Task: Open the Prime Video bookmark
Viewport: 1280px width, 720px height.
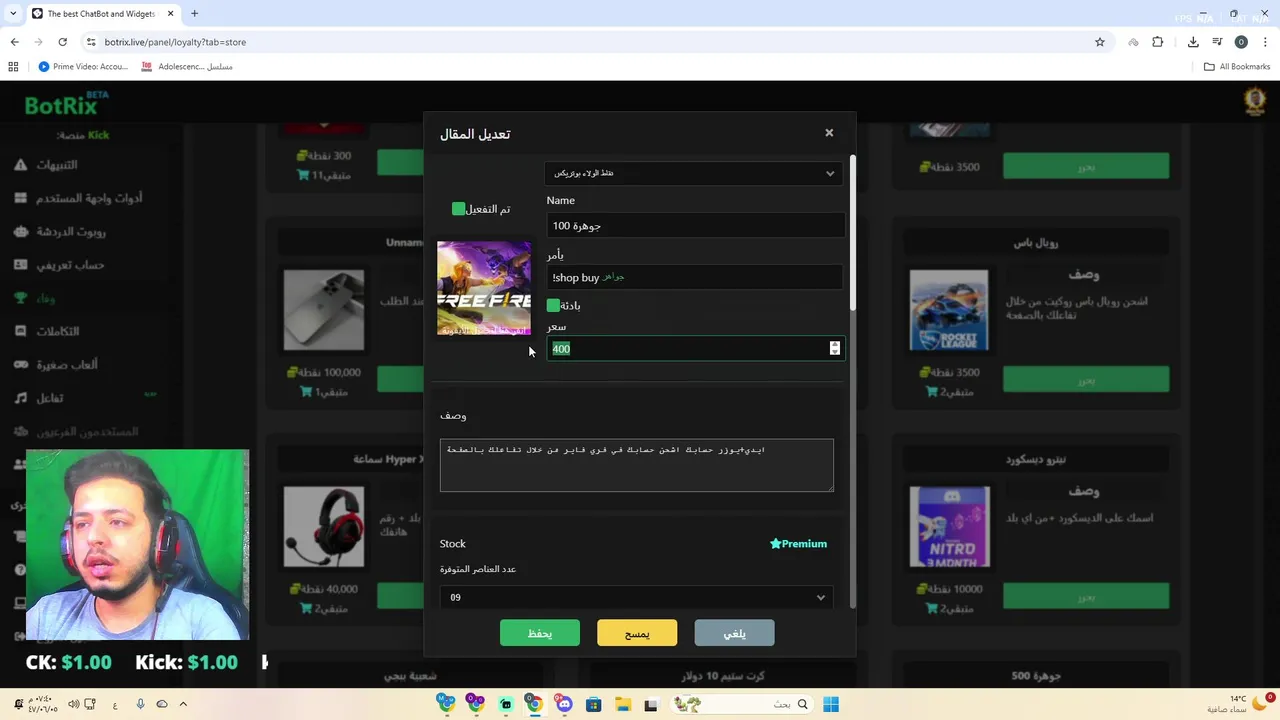Action: [x=83, y=67]
